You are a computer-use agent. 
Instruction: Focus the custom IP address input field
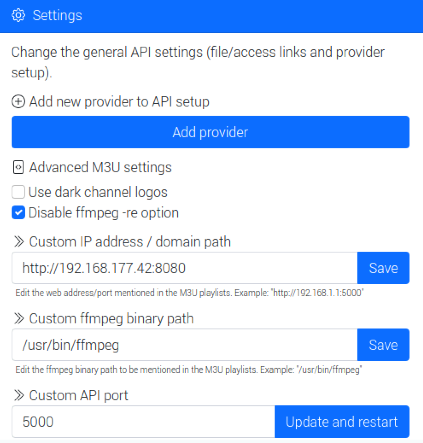(x=184, y=268)
